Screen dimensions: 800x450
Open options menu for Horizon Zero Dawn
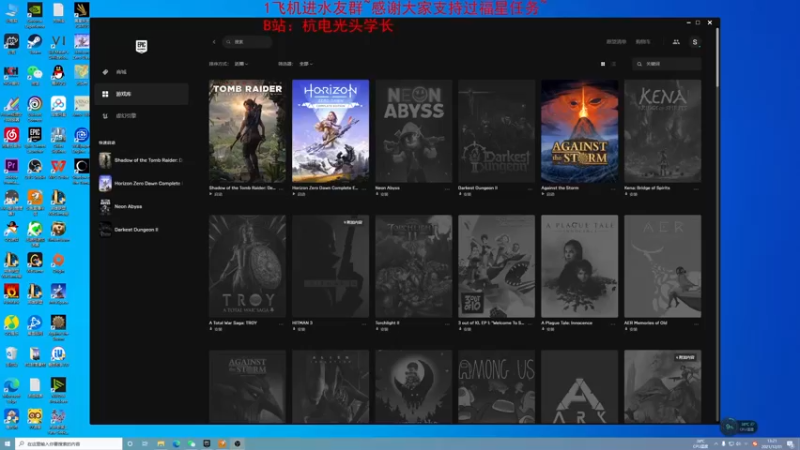click(x=364, y=189)
